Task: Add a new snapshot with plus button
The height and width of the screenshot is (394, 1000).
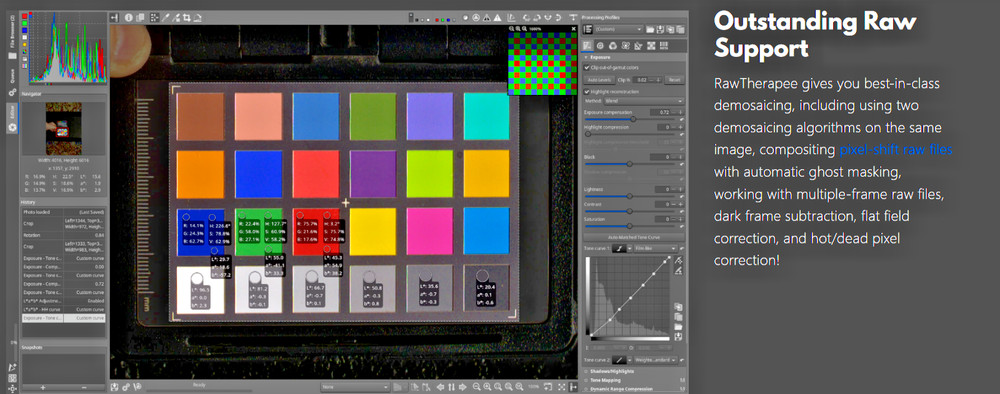Action: pos(43,387)
